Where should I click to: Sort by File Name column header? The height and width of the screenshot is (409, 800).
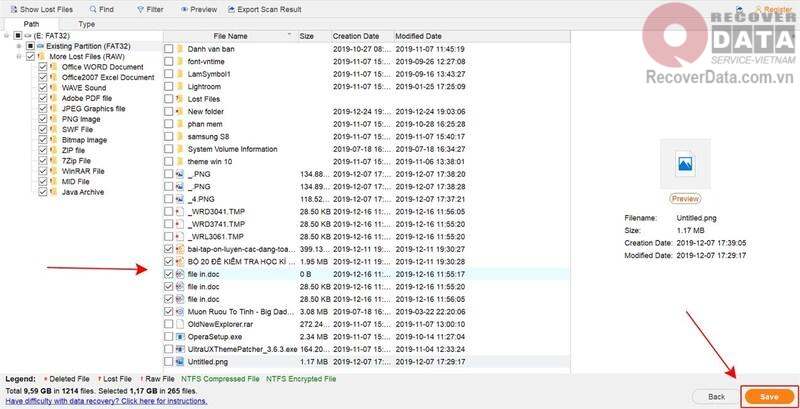coord(230,36)
